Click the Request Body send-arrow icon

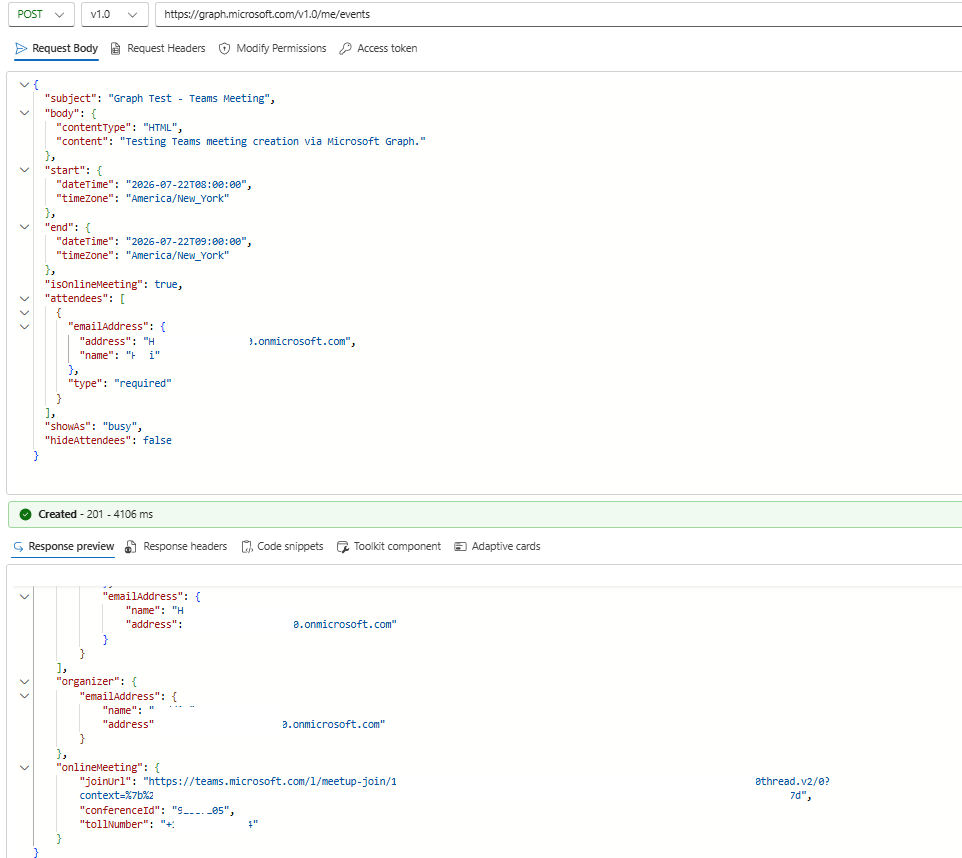point(21,48)
